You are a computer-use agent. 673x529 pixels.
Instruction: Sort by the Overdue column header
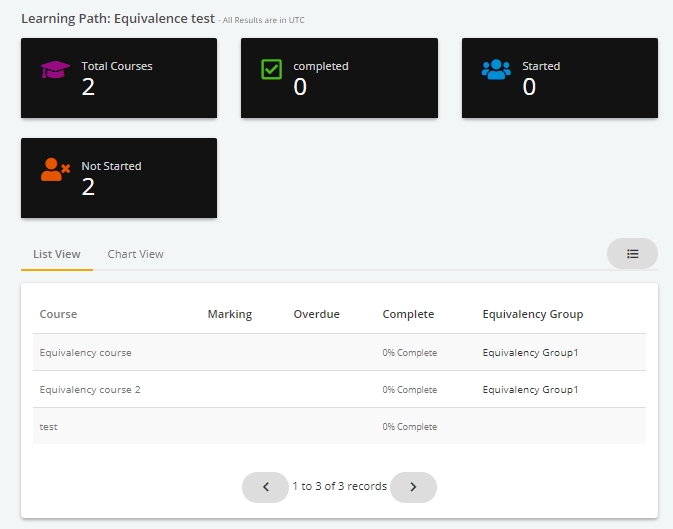(x=316, y=314)
